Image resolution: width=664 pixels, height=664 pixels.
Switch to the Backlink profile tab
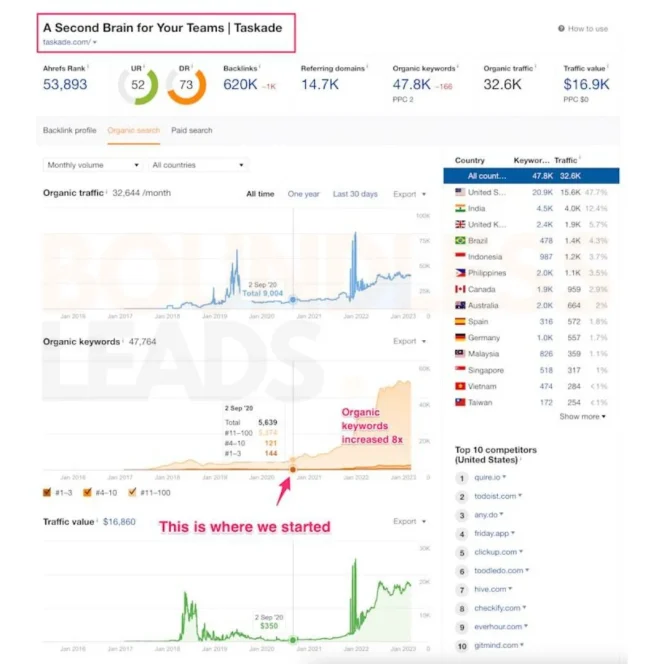69,130
